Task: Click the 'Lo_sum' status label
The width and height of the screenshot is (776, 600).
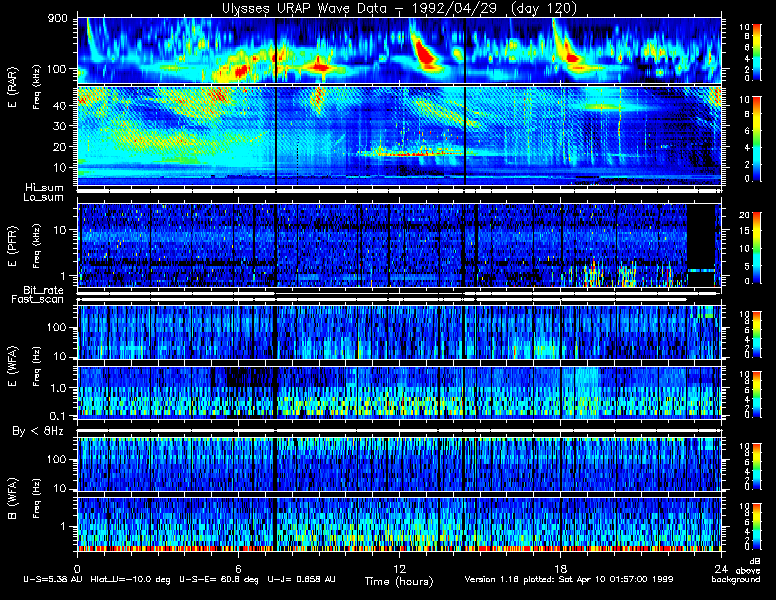Action: (x=44, y=198)
